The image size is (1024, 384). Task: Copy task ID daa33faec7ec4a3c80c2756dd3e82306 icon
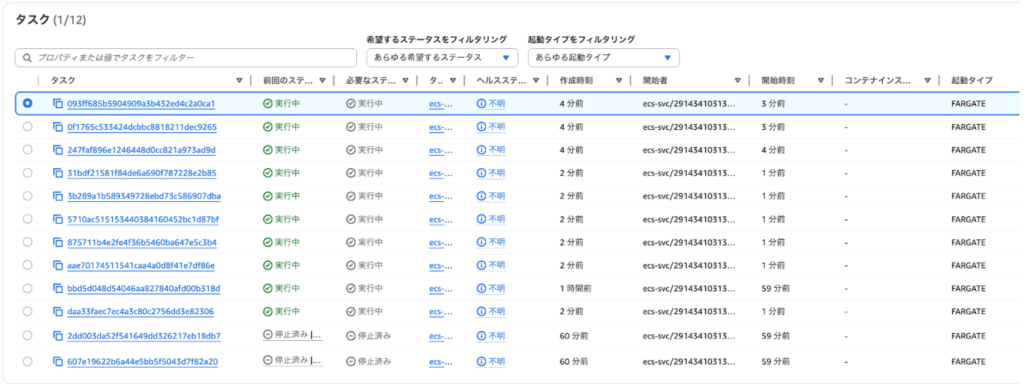pyautogui.click(x=57, y=312)
